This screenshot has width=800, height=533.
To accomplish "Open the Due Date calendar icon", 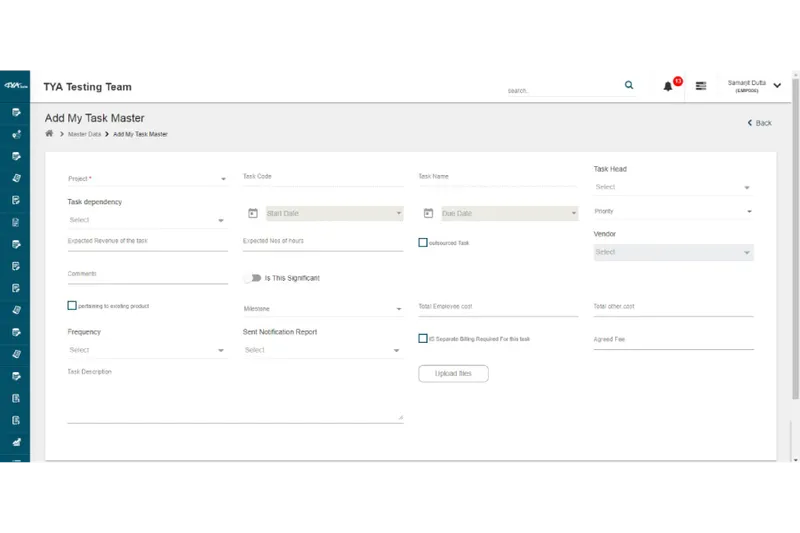I will tap(428, 213).
